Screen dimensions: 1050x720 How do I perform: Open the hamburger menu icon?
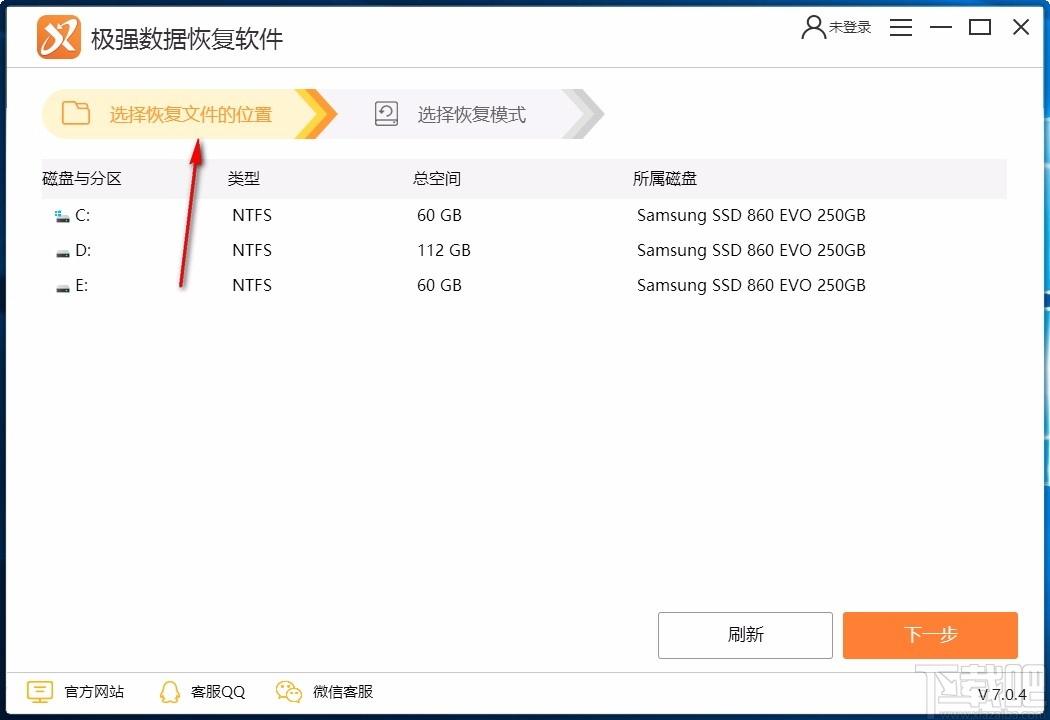[900, 28]
